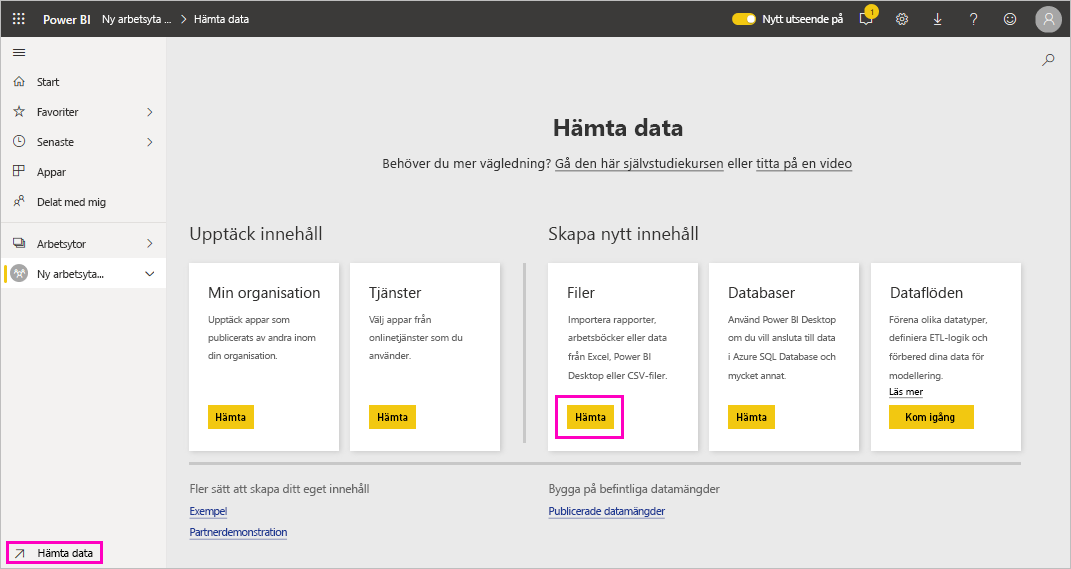Expand the Senaste flyout chevron
This screenshot has width=1071, height=569.
(150, 142)
